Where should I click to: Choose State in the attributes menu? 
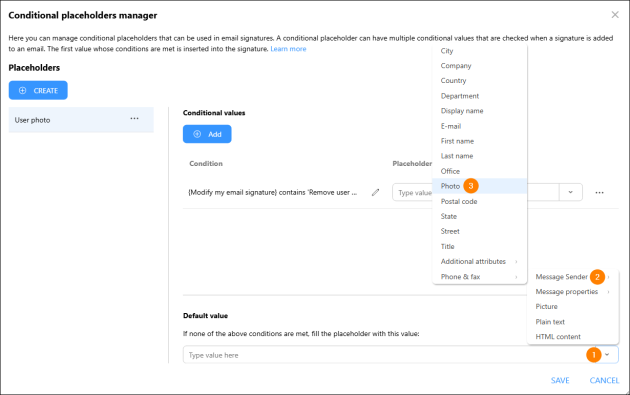(x=479, y=216)
